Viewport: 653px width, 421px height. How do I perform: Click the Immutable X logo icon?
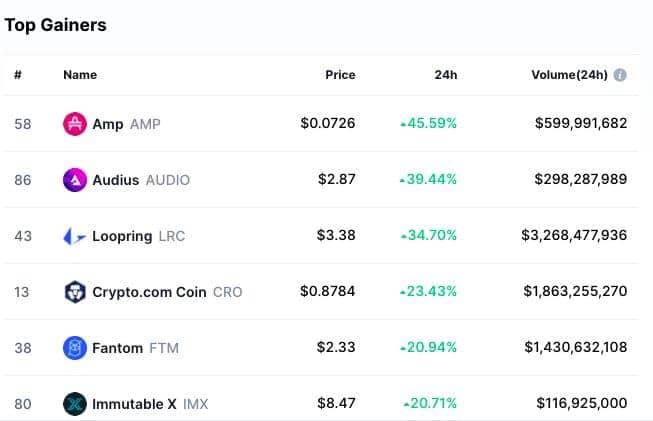tap(75, 404)
